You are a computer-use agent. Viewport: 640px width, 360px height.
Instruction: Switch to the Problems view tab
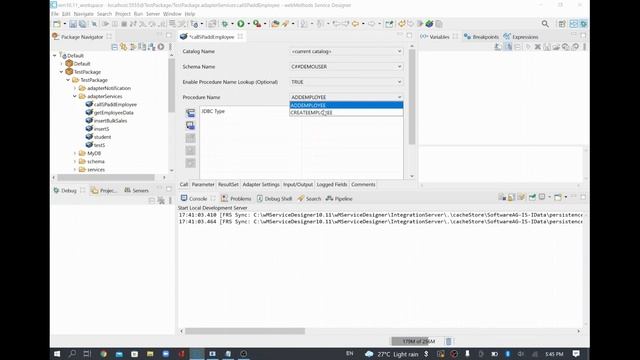coord(236,198)
